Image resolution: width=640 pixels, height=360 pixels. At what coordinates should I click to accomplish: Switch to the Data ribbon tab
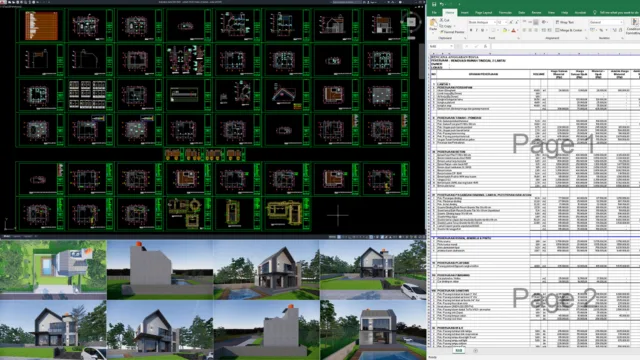[522, 13]
